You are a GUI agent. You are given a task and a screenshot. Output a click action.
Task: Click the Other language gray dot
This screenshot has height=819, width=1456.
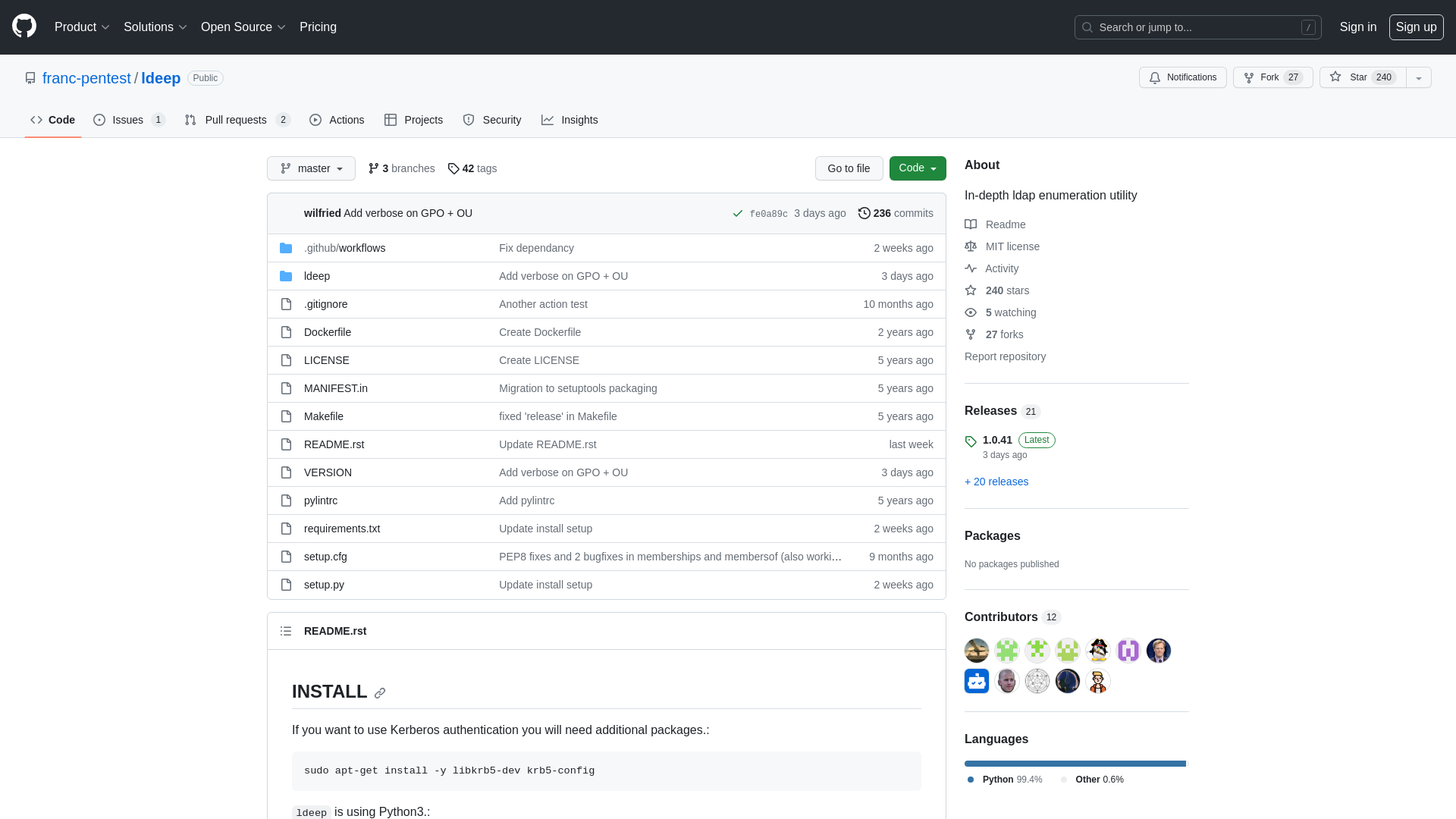coord(1064,780)
